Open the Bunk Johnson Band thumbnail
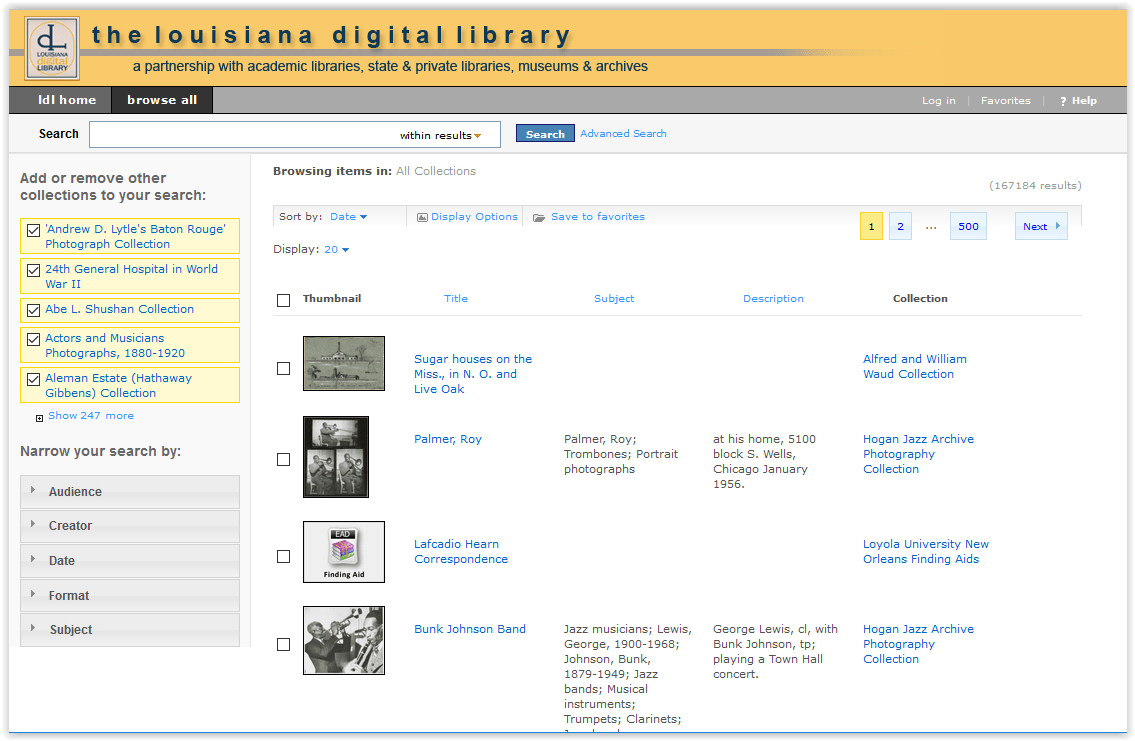The height and width of the screenshot is (741, 1135). [343, 640]
